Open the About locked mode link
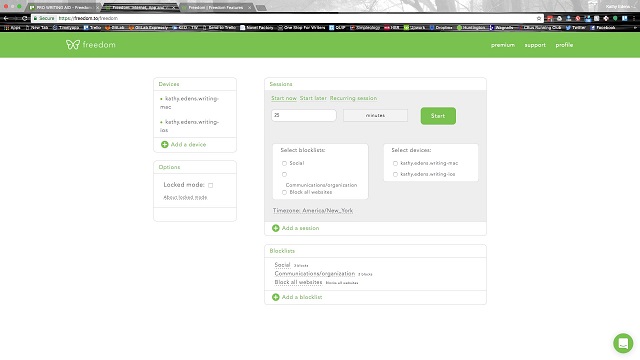The width and height of the screenshot is (640, 360). coord(185,197)
